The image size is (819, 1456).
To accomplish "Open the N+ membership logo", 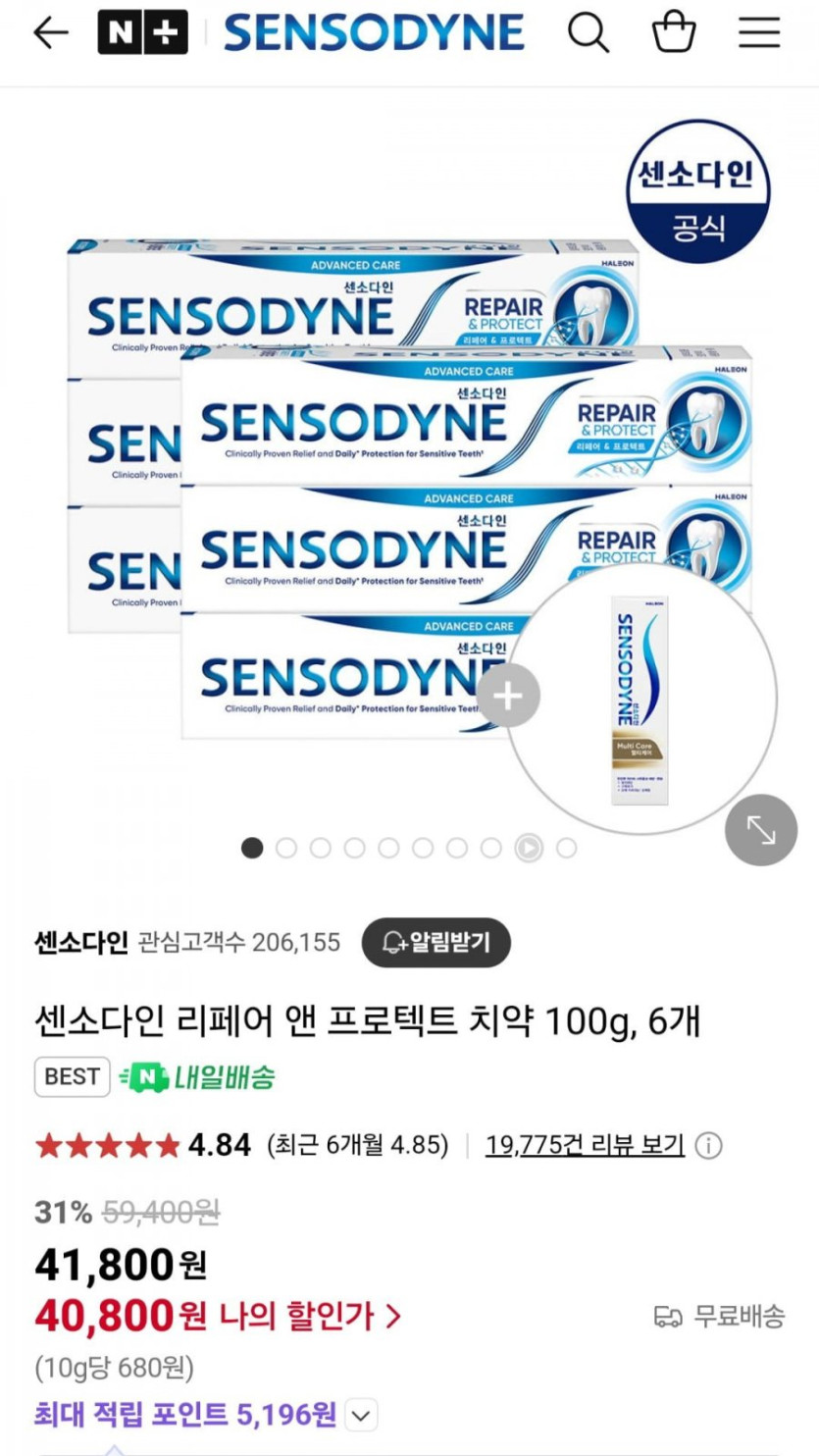I will [x=142, y=33].
